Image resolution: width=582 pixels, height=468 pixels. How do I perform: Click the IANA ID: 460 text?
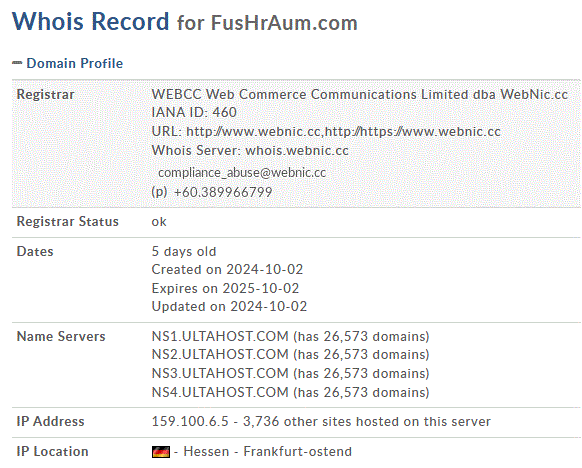coord(194,112)
